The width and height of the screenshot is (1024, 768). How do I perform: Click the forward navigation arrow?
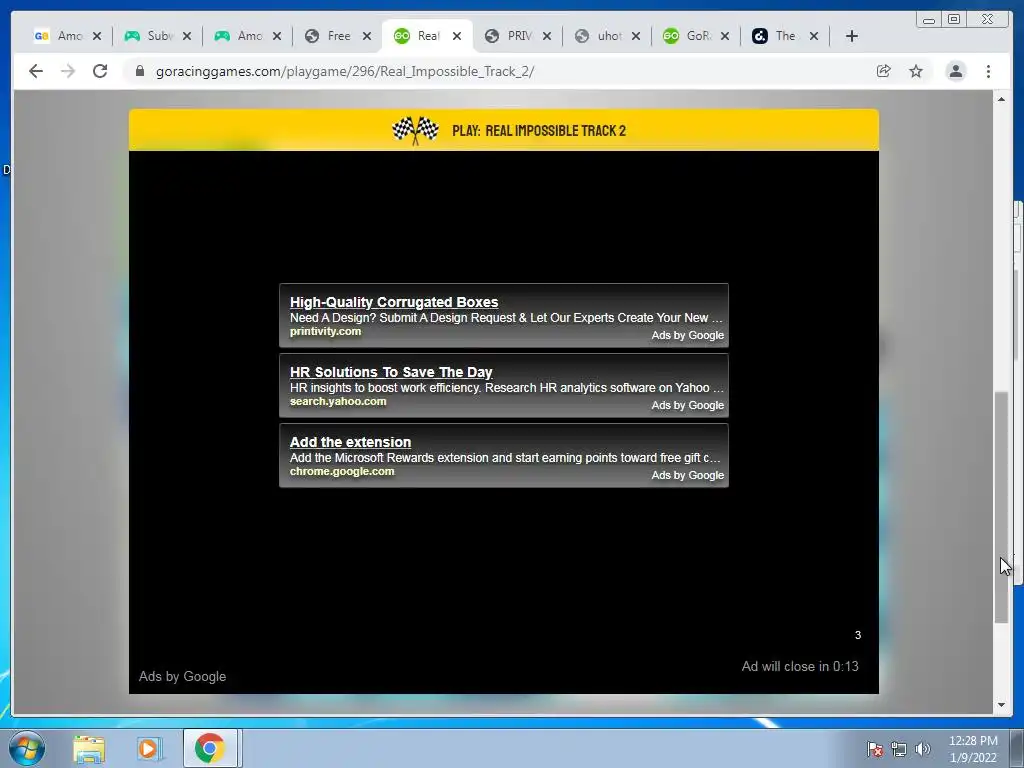68,71
